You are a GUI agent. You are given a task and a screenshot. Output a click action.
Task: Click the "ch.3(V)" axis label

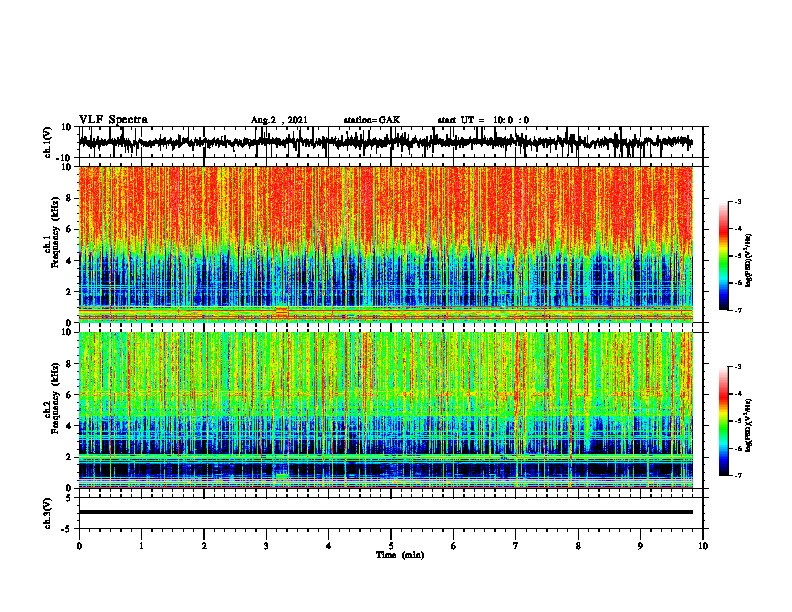pos(47,513)
